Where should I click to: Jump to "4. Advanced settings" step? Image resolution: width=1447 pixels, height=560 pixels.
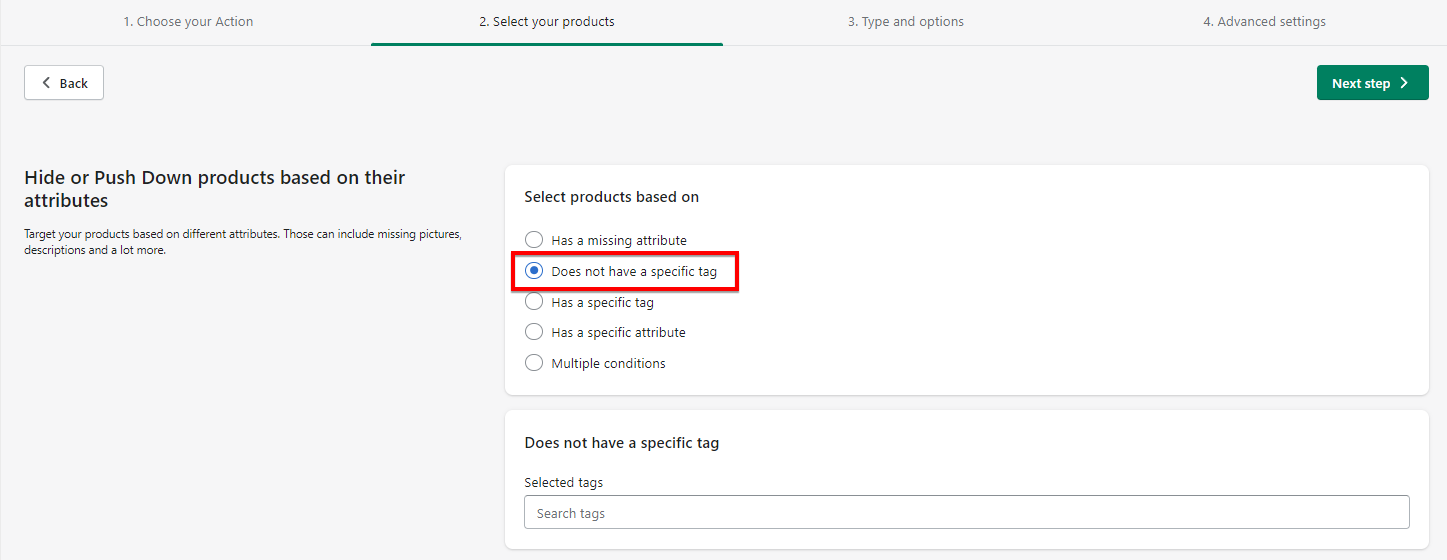click(x=1264, y=21)
